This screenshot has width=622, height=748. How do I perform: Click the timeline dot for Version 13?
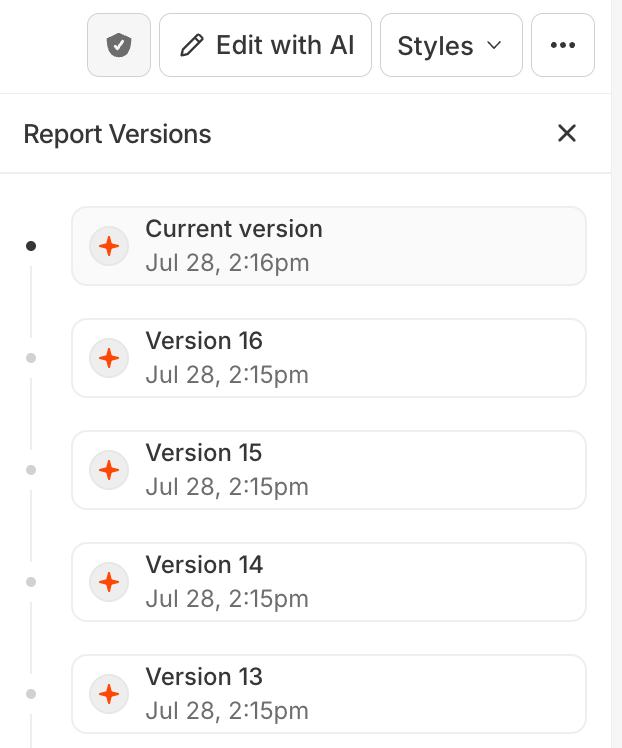pyautogui.click(x=31, y=694)
